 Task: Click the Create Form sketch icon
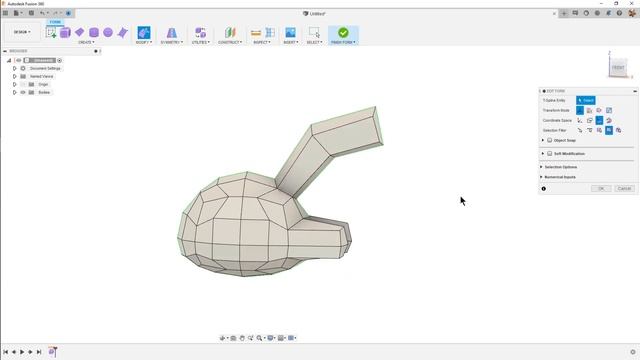51,32
